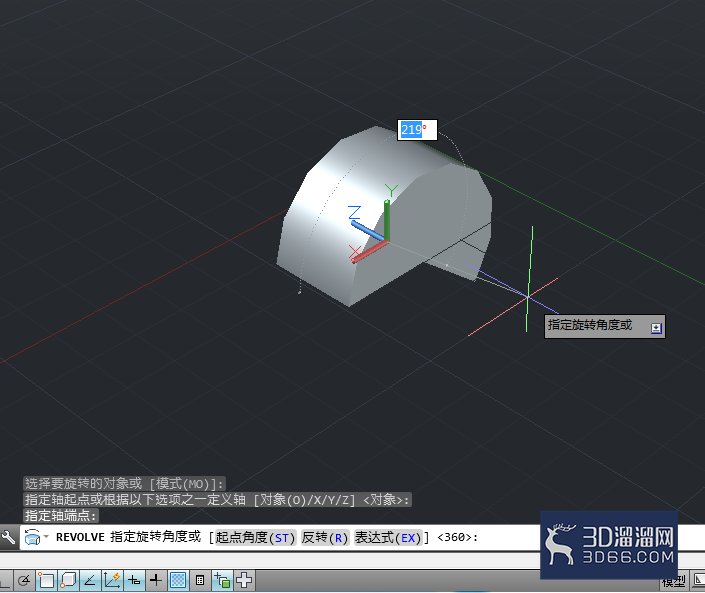The width and height of the screenshot is (705, 593).
Task: Open the dynamic prompt options arrow
Action: [x=656, y=328]
